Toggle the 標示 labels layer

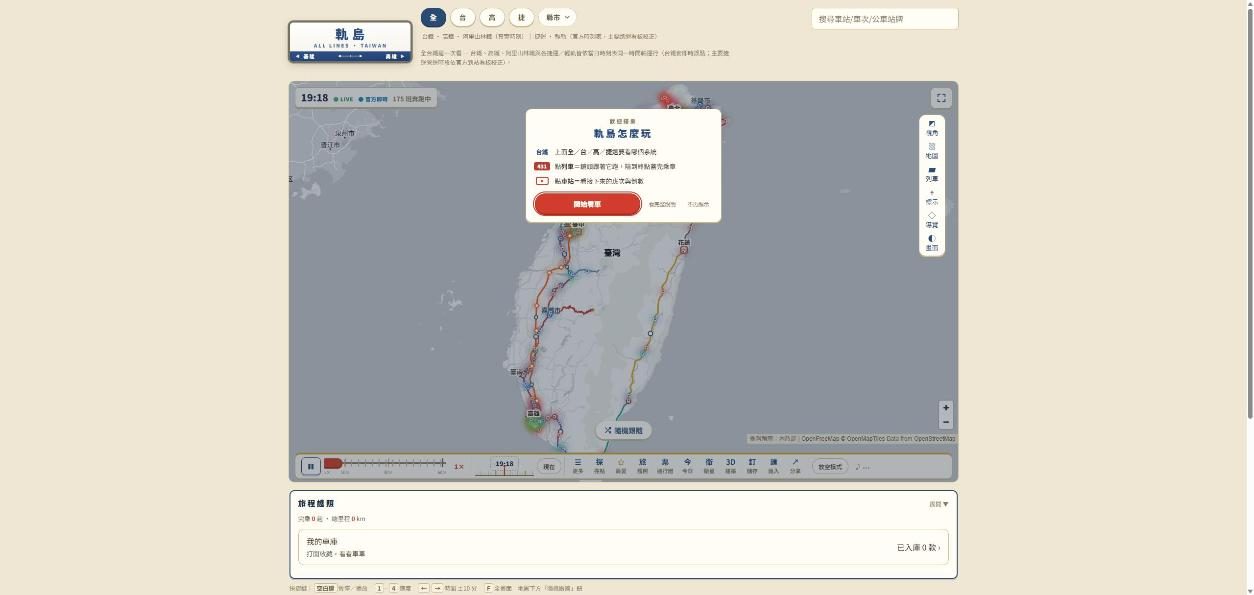932,197
